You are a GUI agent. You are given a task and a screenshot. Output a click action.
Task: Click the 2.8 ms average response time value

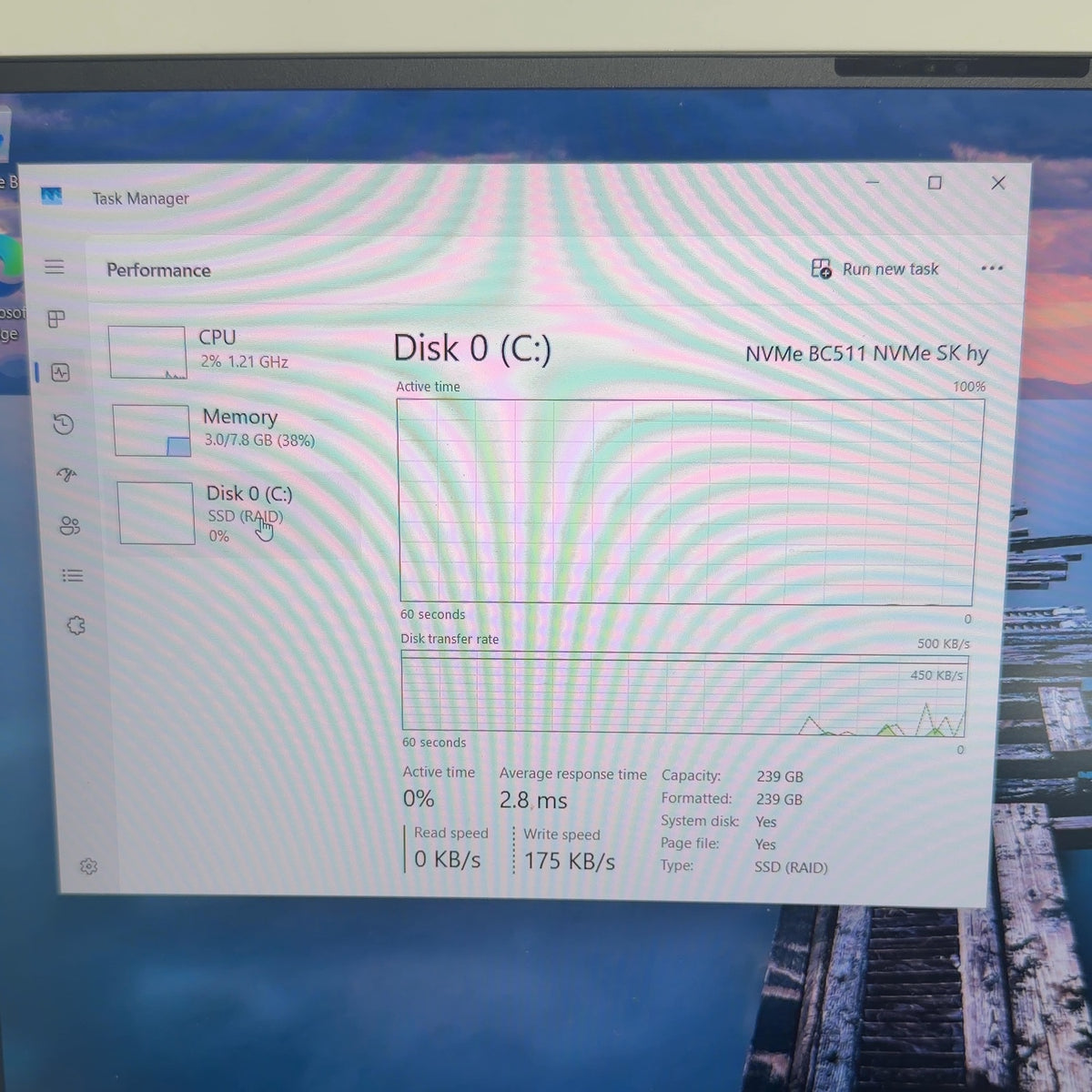(533, 801)
